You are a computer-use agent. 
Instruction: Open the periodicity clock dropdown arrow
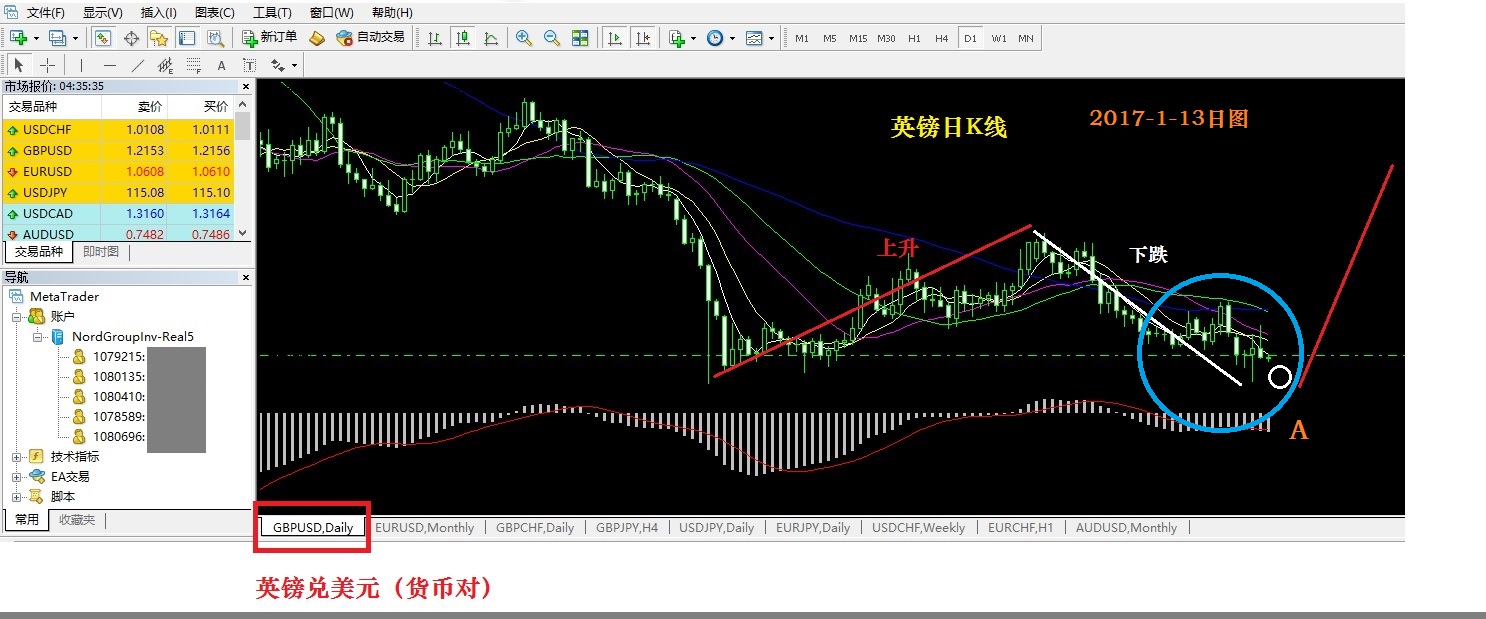coord(733,38)
